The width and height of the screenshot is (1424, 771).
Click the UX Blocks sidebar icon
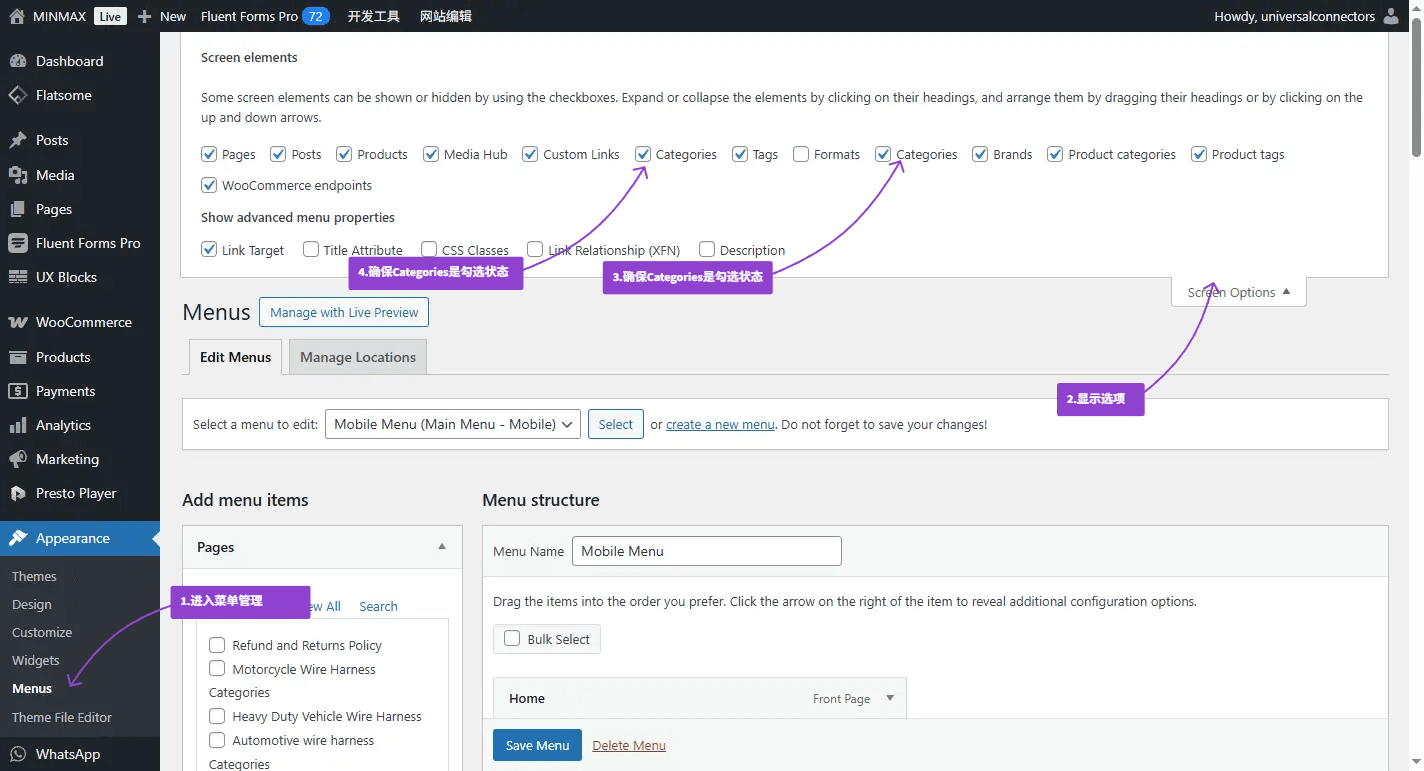[x=17, y=278]
